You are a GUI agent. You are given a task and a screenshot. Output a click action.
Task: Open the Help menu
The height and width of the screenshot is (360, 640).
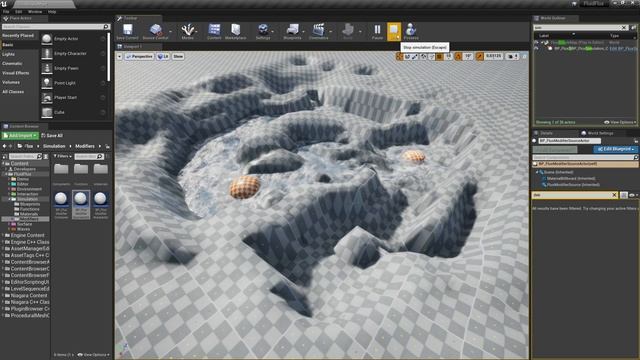point(52,11)
